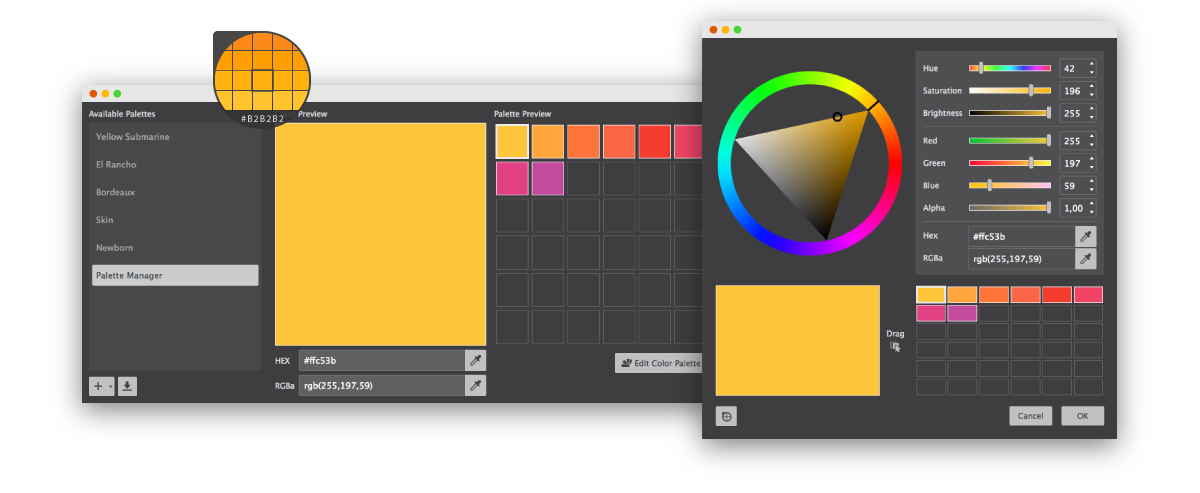This screenshot has width=1200, height=493.
Task: Pick the yellow swatch in color dialog grid
Action: [931, 294]
